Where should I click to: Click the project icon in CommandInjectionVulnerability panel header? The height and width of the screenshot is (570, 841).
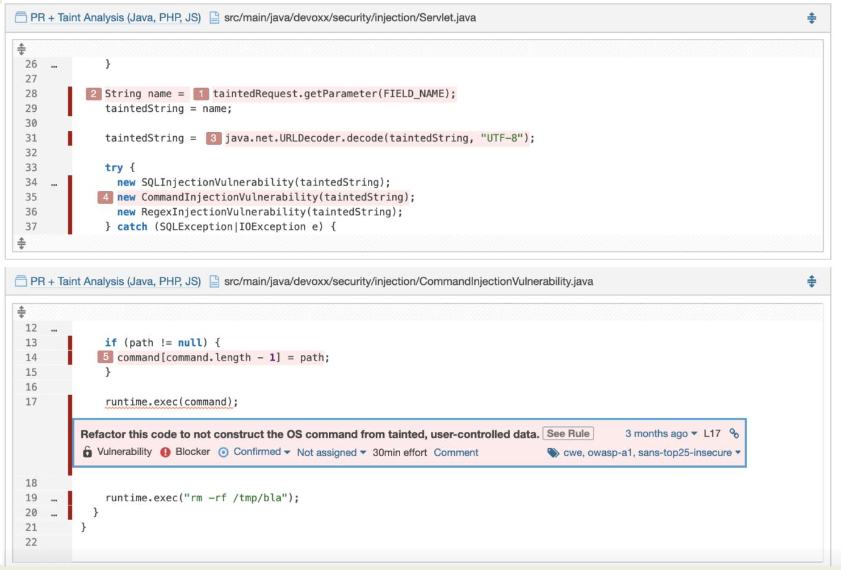click(x=20, y=282)
